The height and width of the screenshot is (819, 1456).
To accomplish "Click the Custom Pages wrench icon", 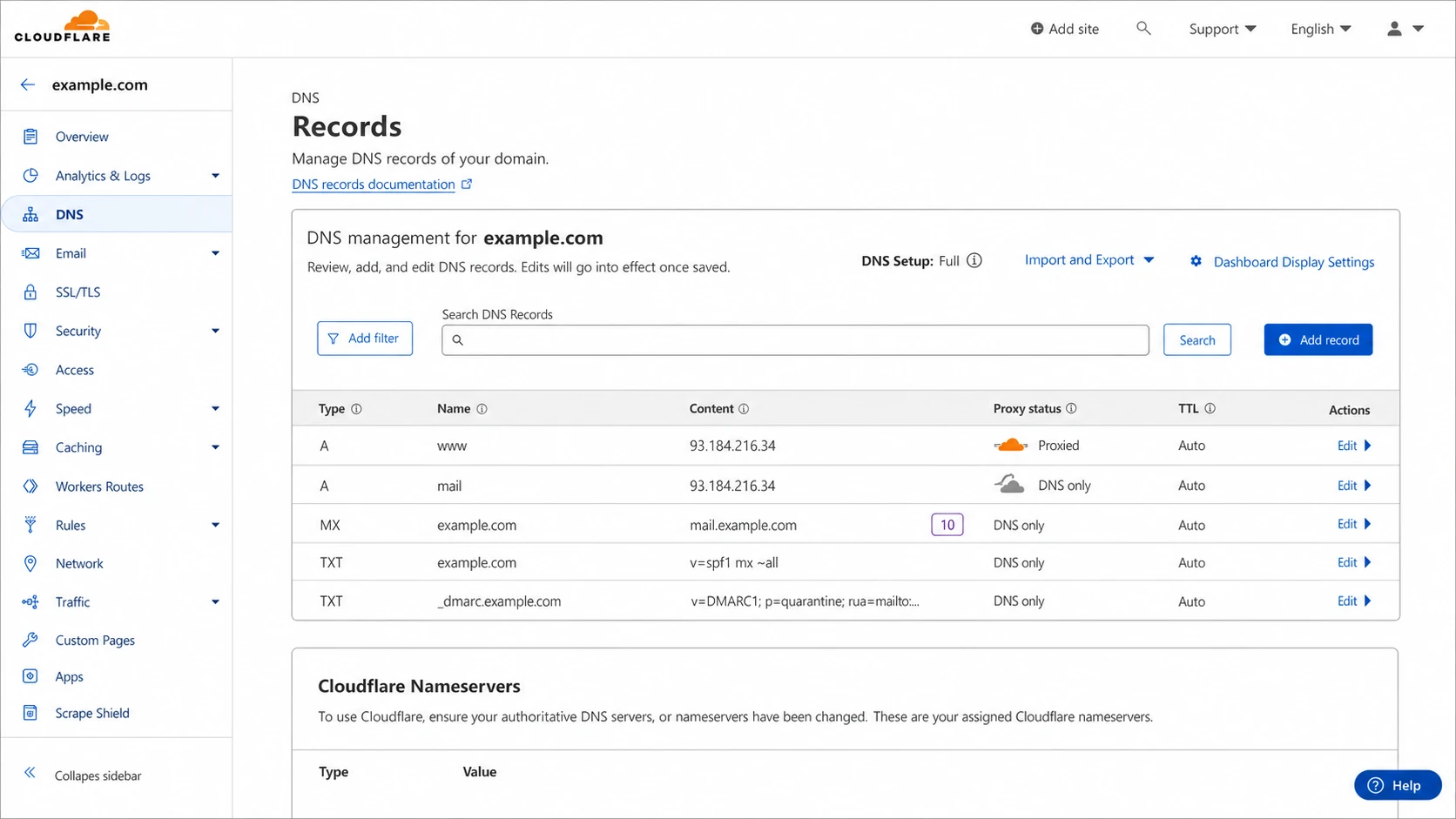I will 30,640.
